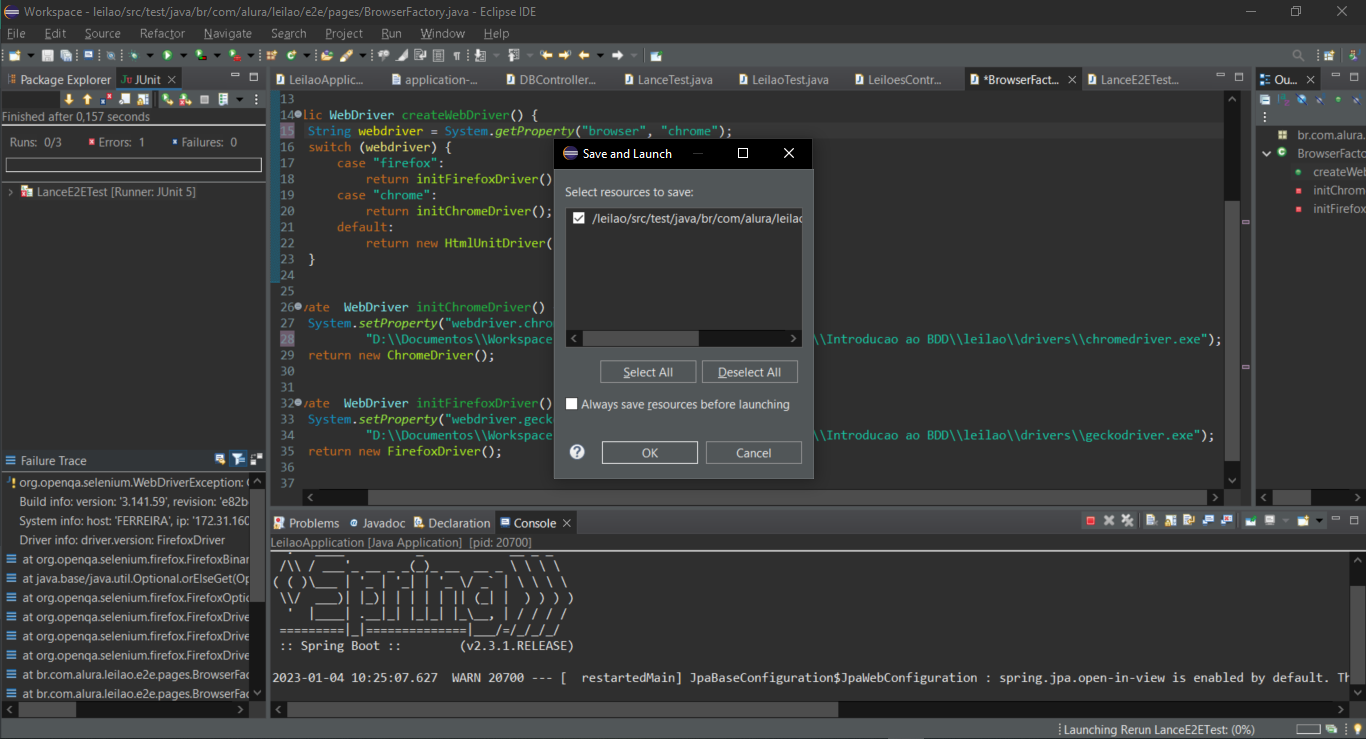Toggle Hide Static Members in Outline

click(x=1320, y=100)
